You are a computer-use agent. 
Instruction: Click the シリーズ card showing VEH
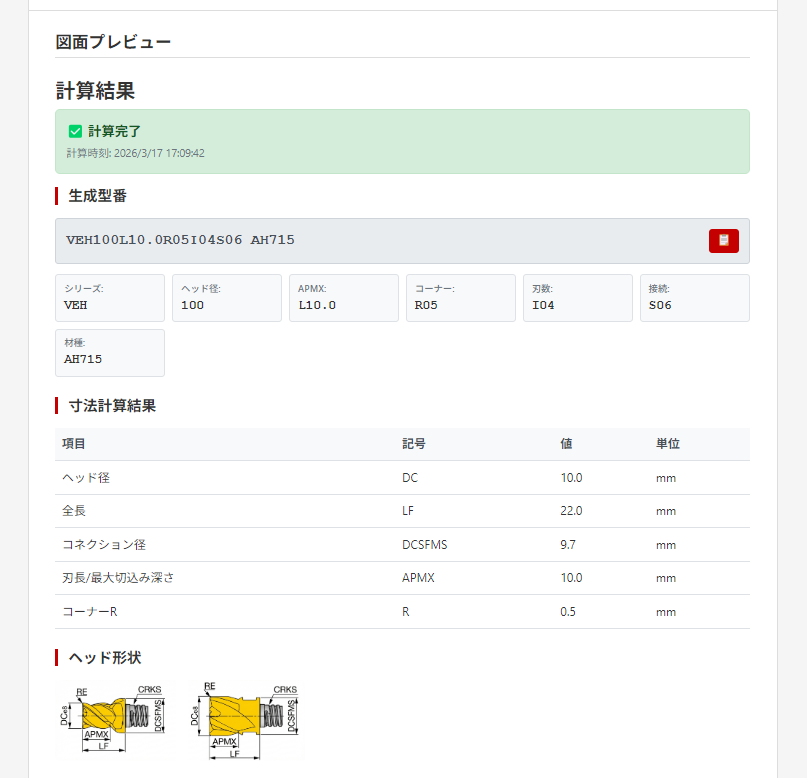tap(110, 298)
